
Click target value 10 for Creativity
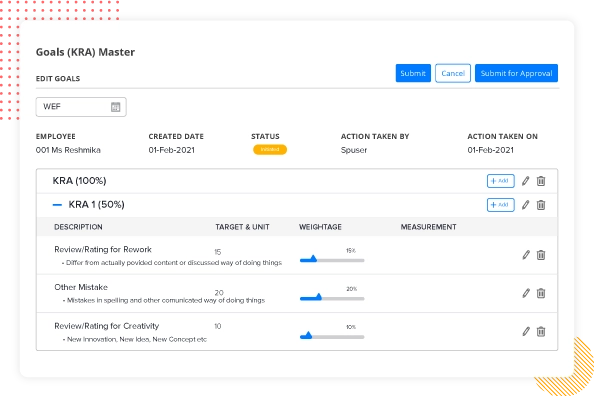click(x=217, y=326)
